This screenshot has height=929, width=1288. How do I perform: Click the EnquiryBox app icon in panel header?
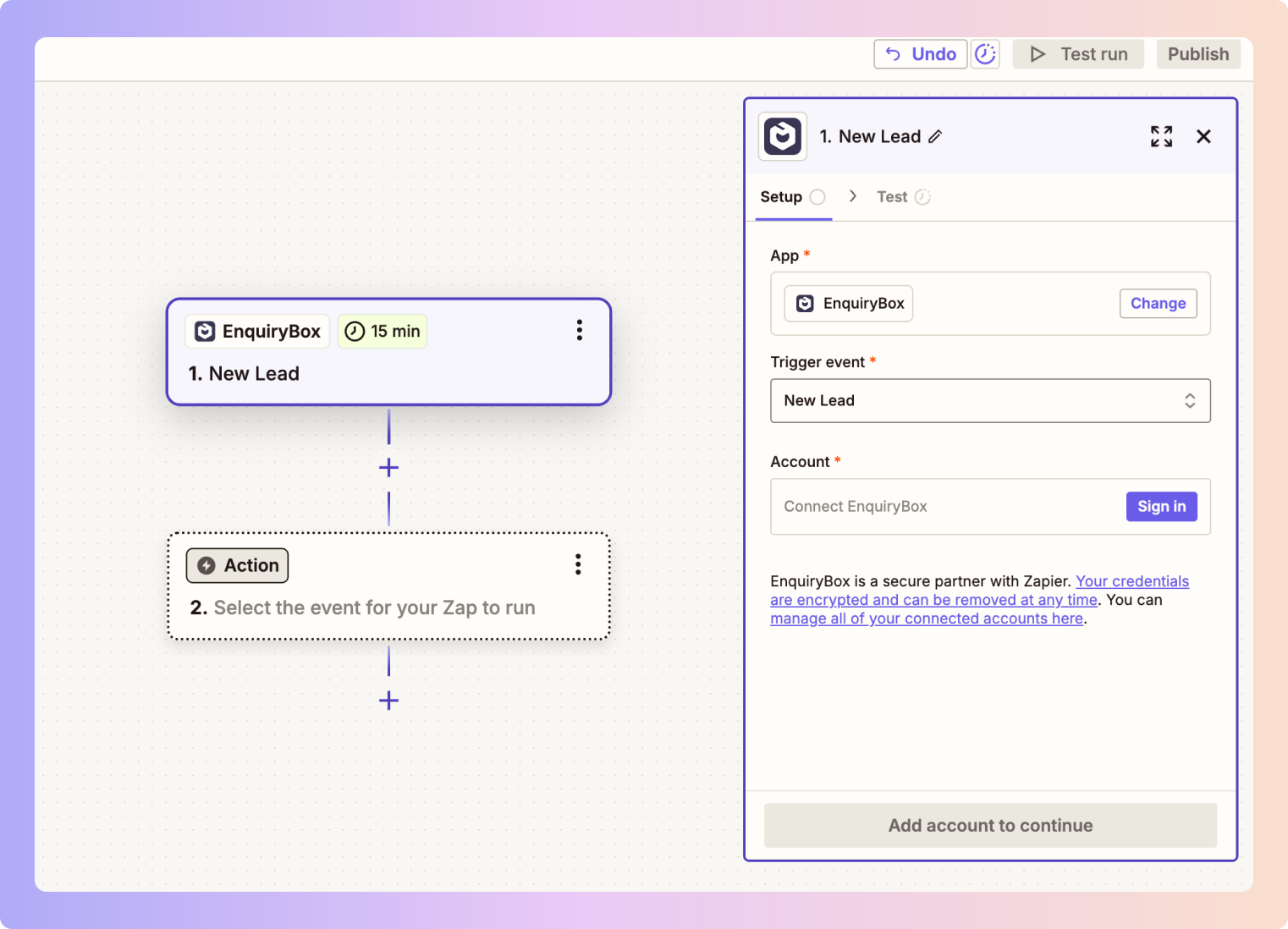(783, 136)
